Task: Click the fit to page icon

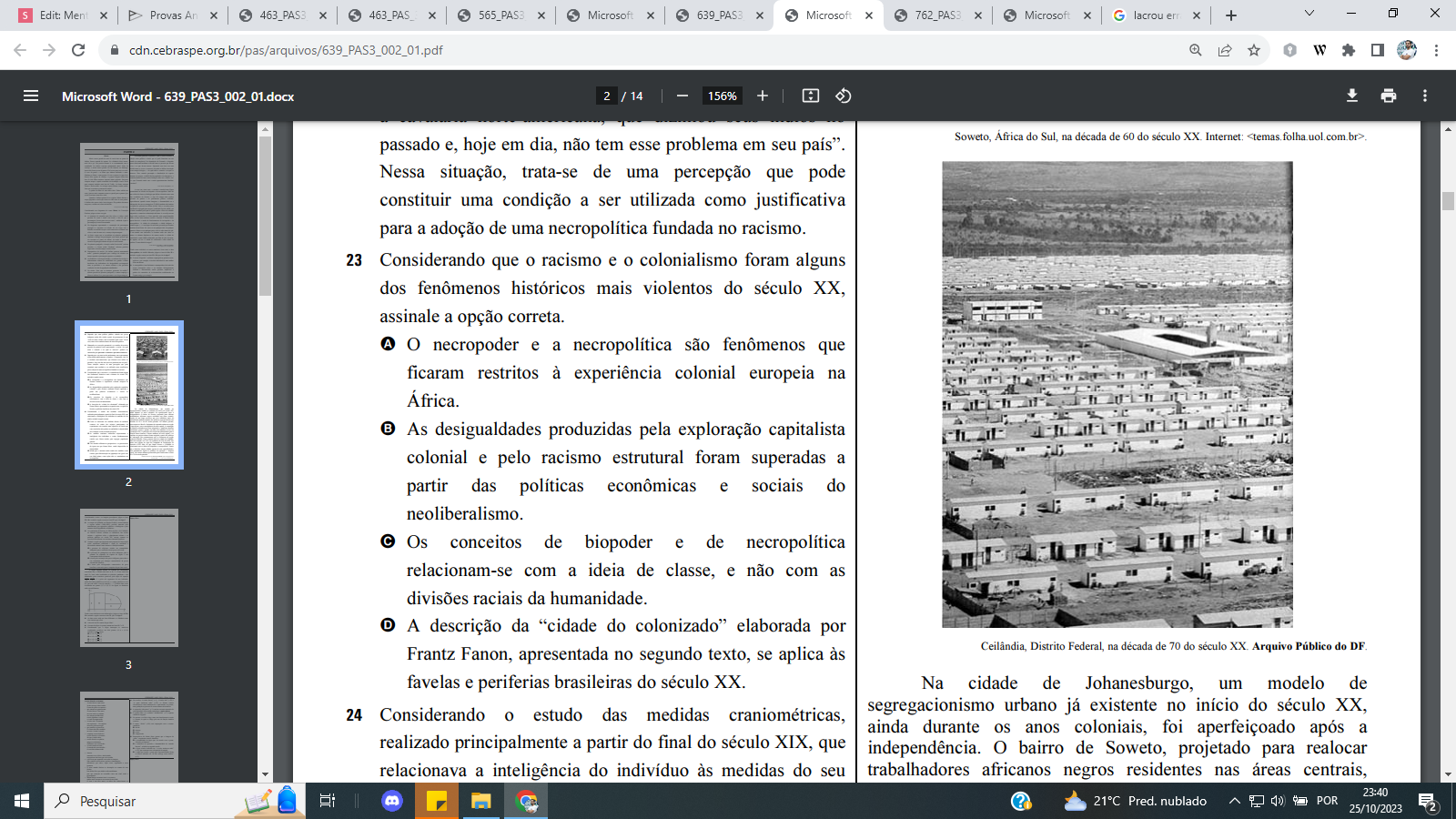Action: pyautogui.click(x=811, y=96)
